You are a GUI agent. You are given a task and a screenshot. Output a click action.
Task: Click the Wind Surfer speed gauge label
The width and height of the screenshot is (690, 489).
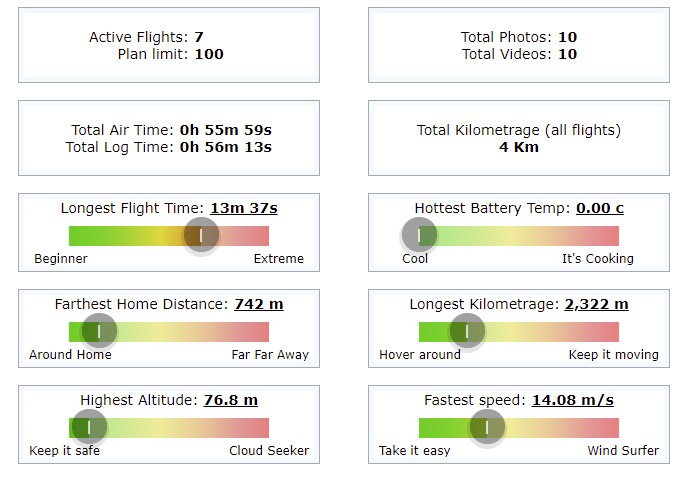pos(623,451)
